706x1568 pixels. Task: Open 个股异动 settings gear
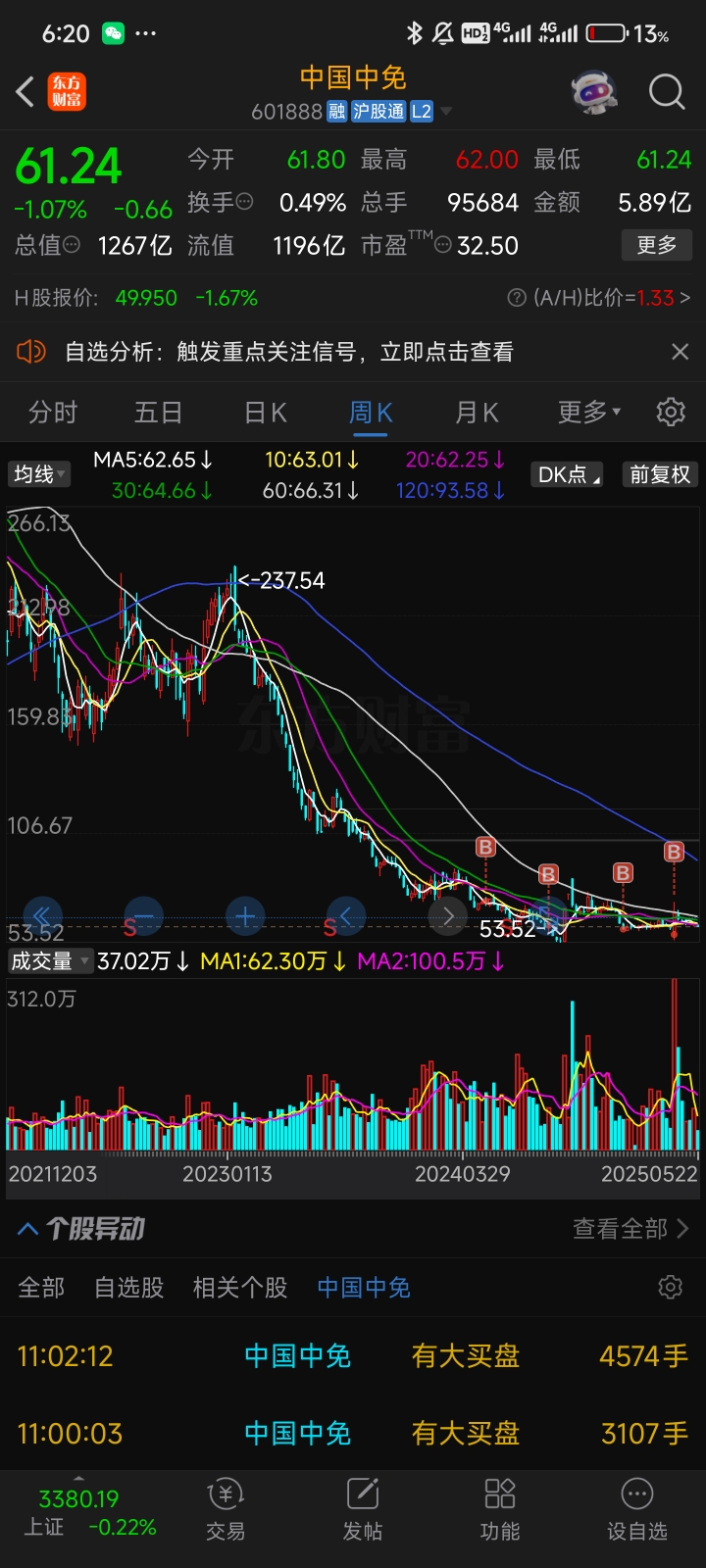click(671, 1287)
